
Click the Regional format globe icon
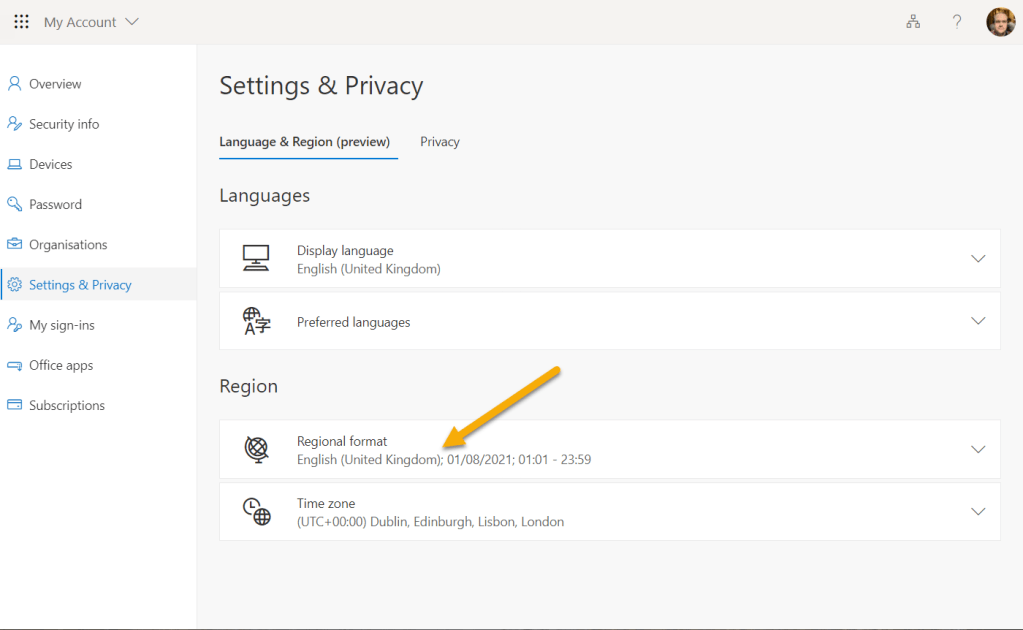tap(256, 449)
